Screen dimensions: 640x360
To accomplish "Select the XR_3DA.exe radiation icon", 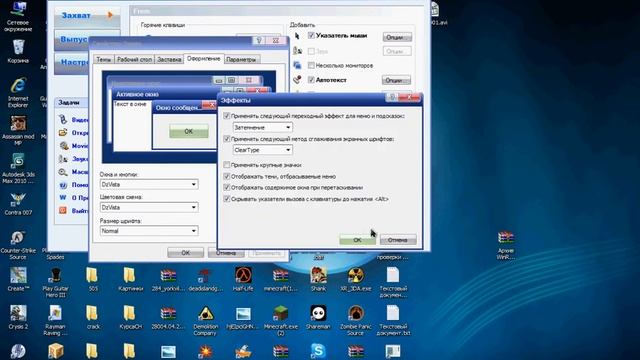I will pos(356,280).
